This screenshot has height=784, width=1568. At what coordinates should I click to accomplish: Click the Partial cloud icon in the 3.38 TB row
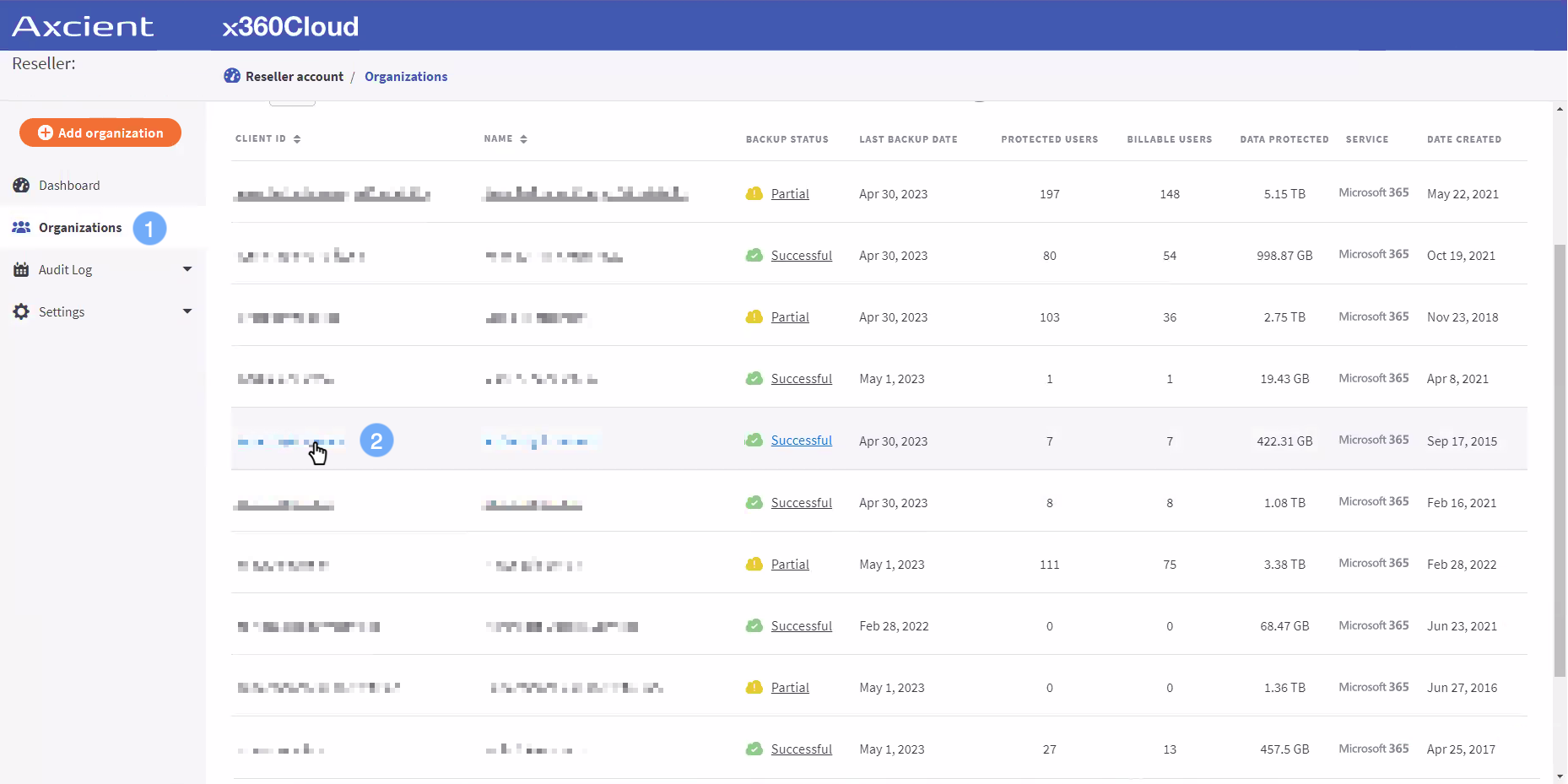[x=754, y=564]
